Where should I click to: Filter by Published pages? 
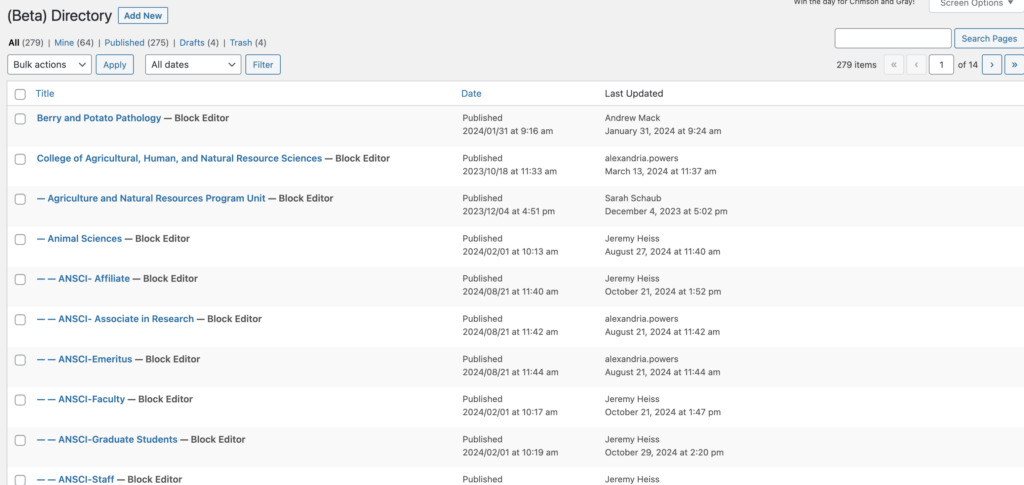(124, 42)
